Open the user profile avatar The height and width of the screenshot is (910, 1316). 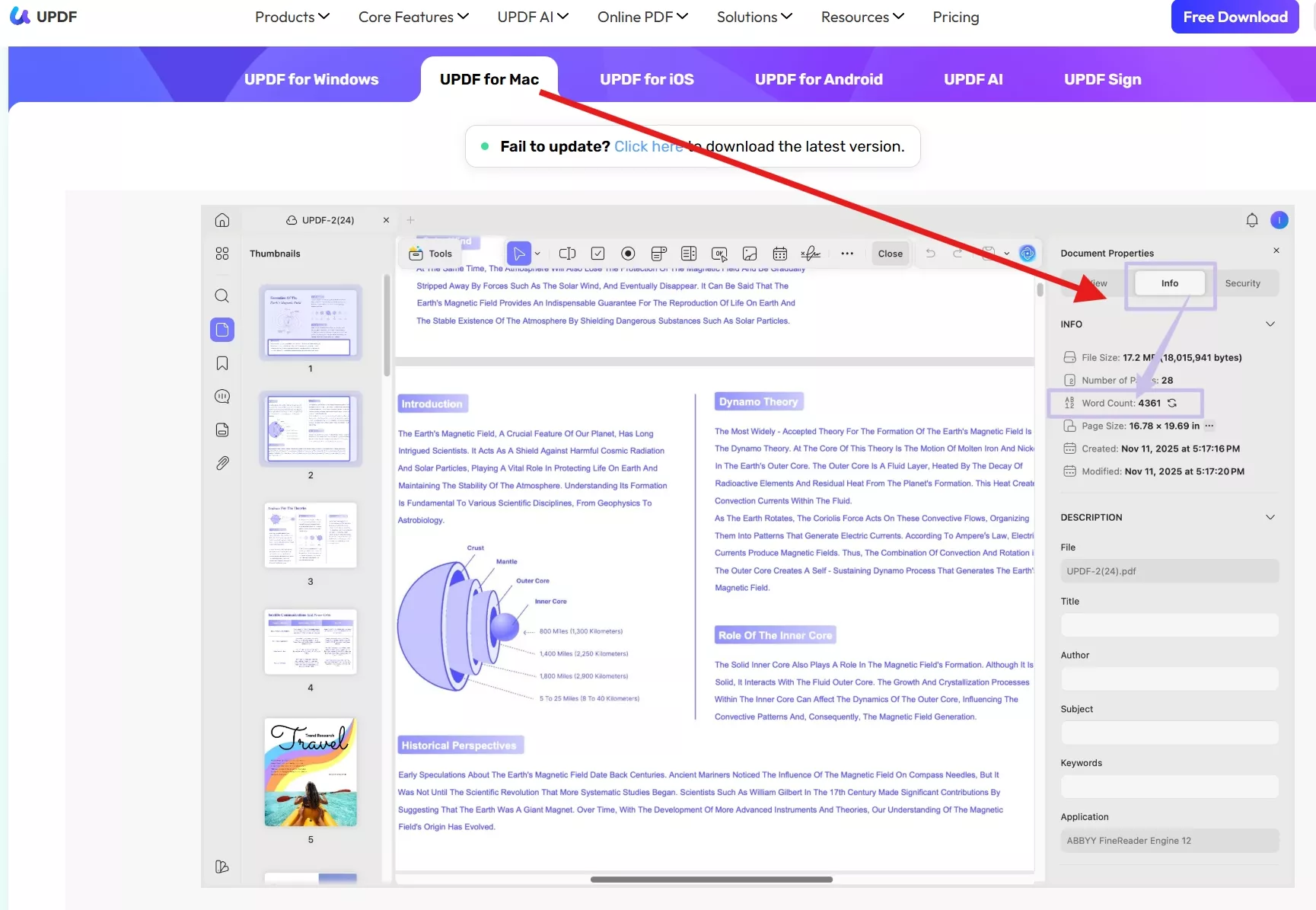(1279, 220)
